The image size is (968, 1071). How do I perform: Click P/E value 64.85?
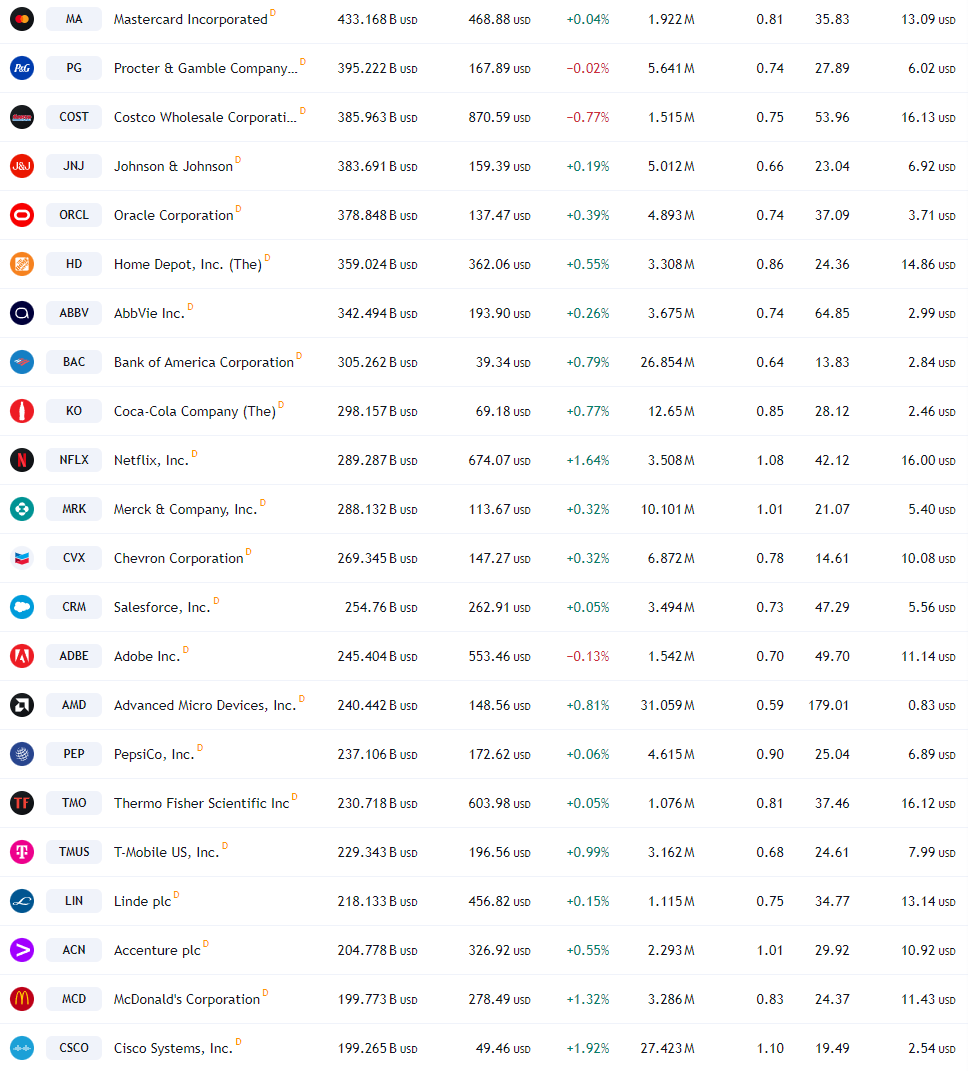(832, 314)
